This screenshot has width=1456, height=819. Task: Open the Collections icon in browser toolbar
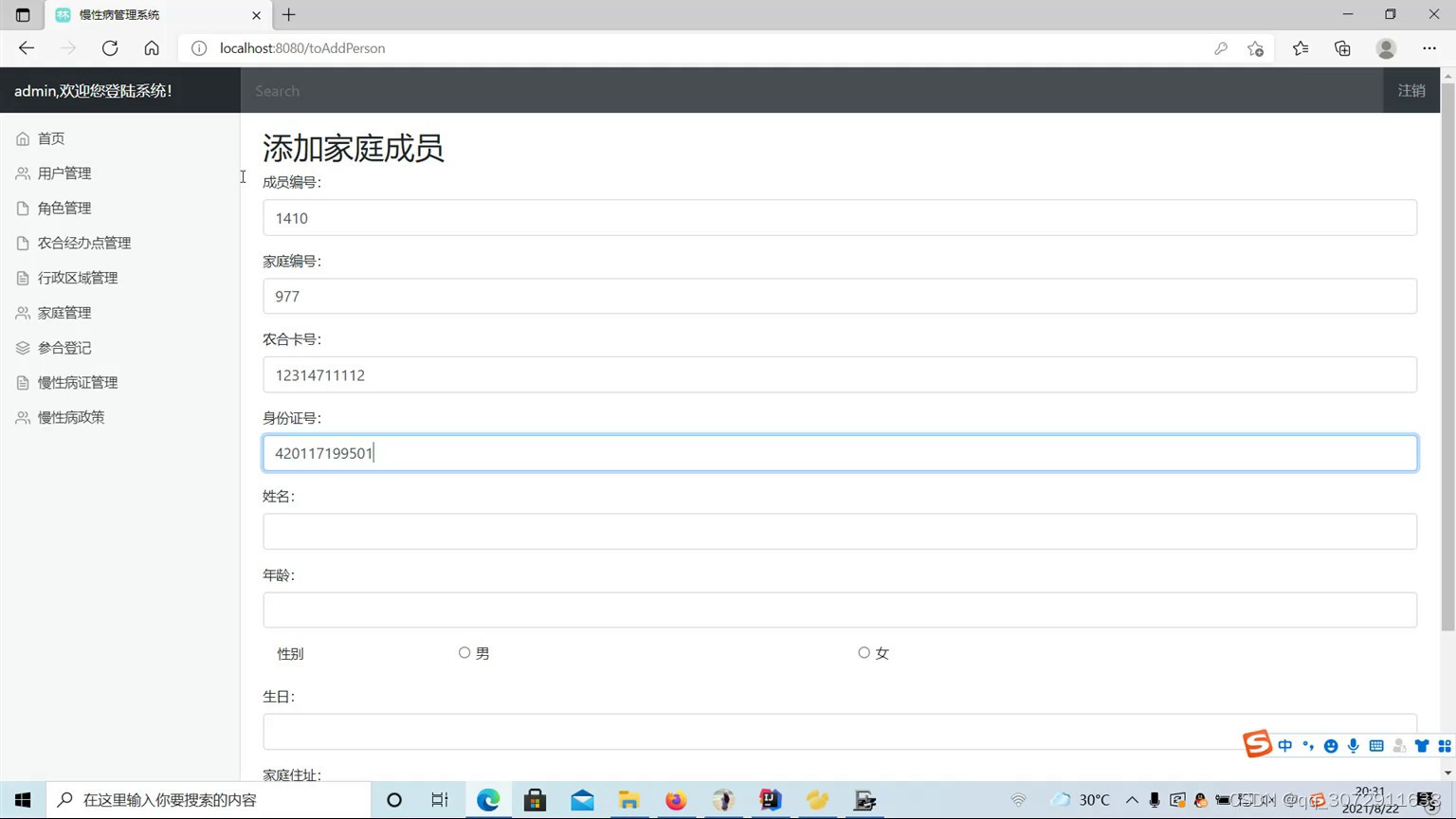pyautogui.click(x=1342, y=48)
